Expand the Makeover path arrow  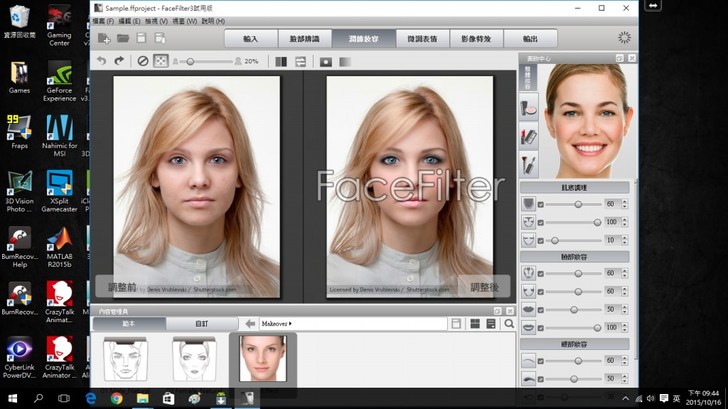tap(291, 324)
